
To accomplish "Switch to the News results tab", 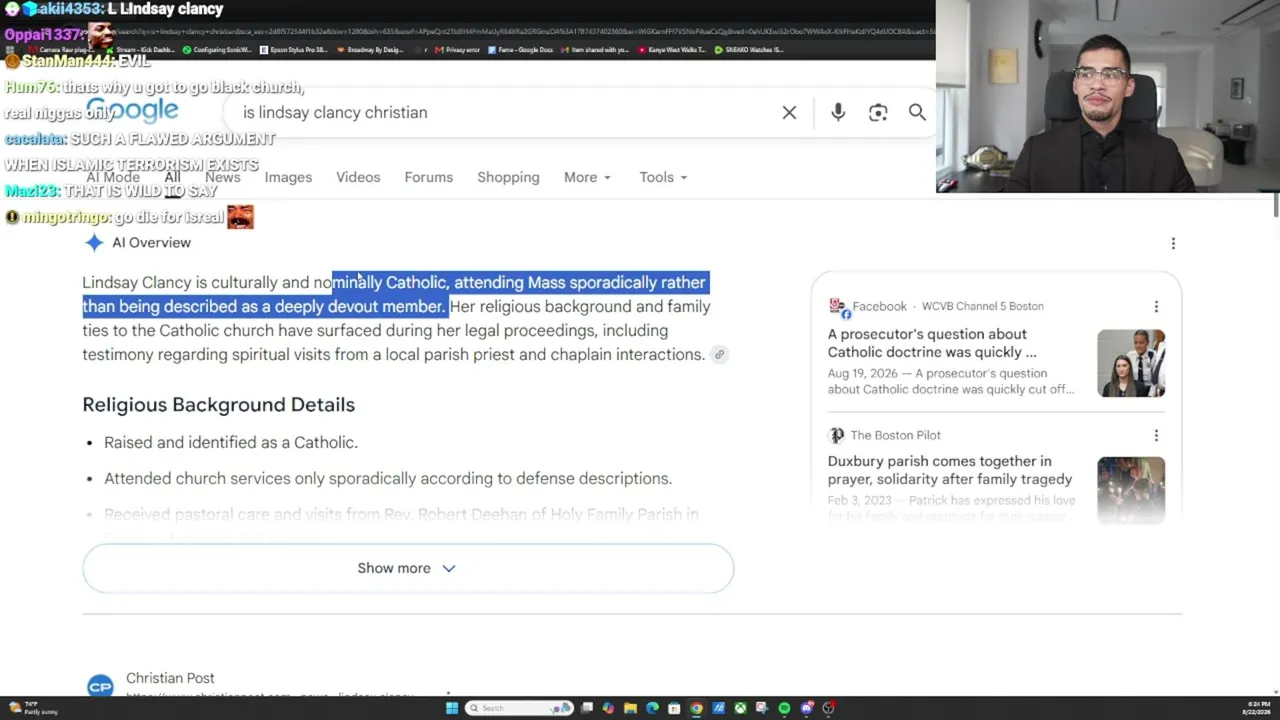I will (222, 177).
